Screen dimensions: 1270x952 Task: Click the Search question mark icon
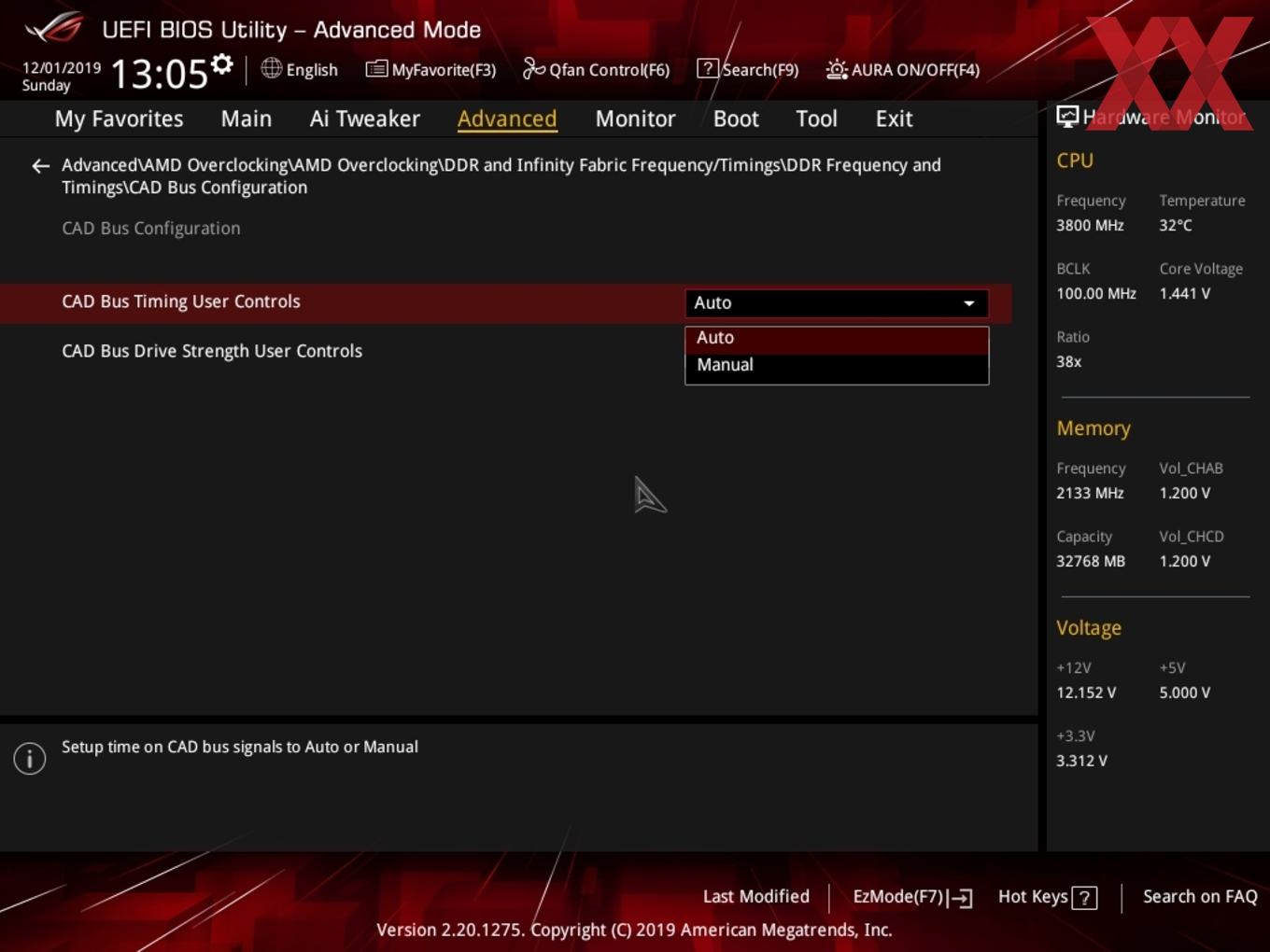tap(708, 68)
